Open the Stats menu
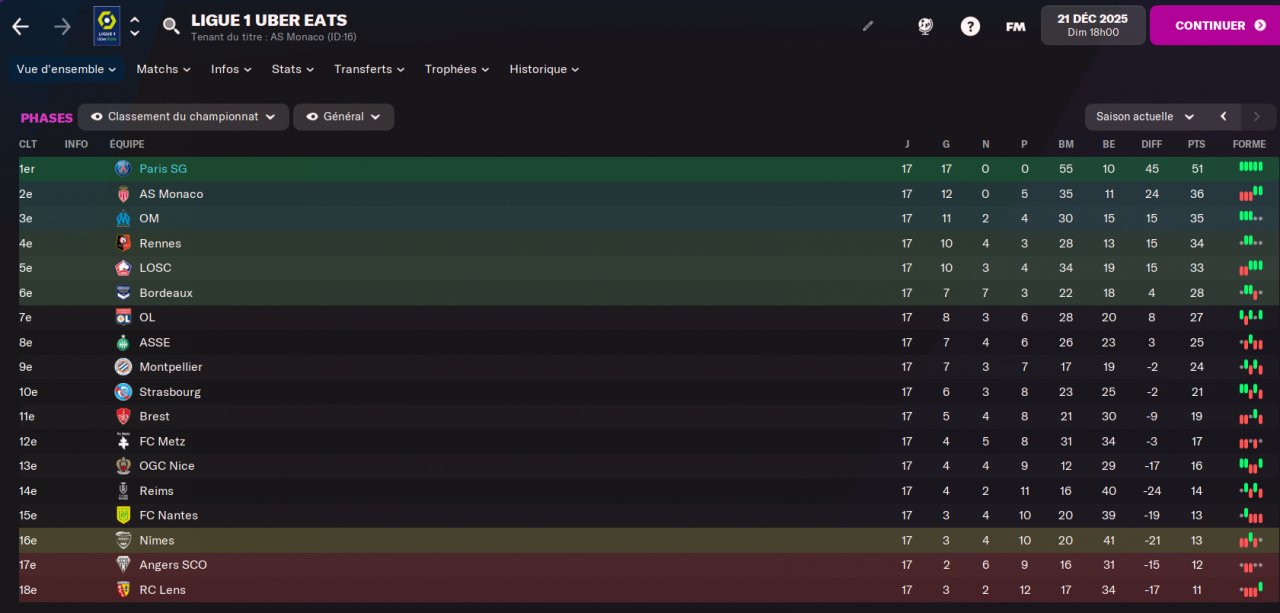 click(292, 69)
